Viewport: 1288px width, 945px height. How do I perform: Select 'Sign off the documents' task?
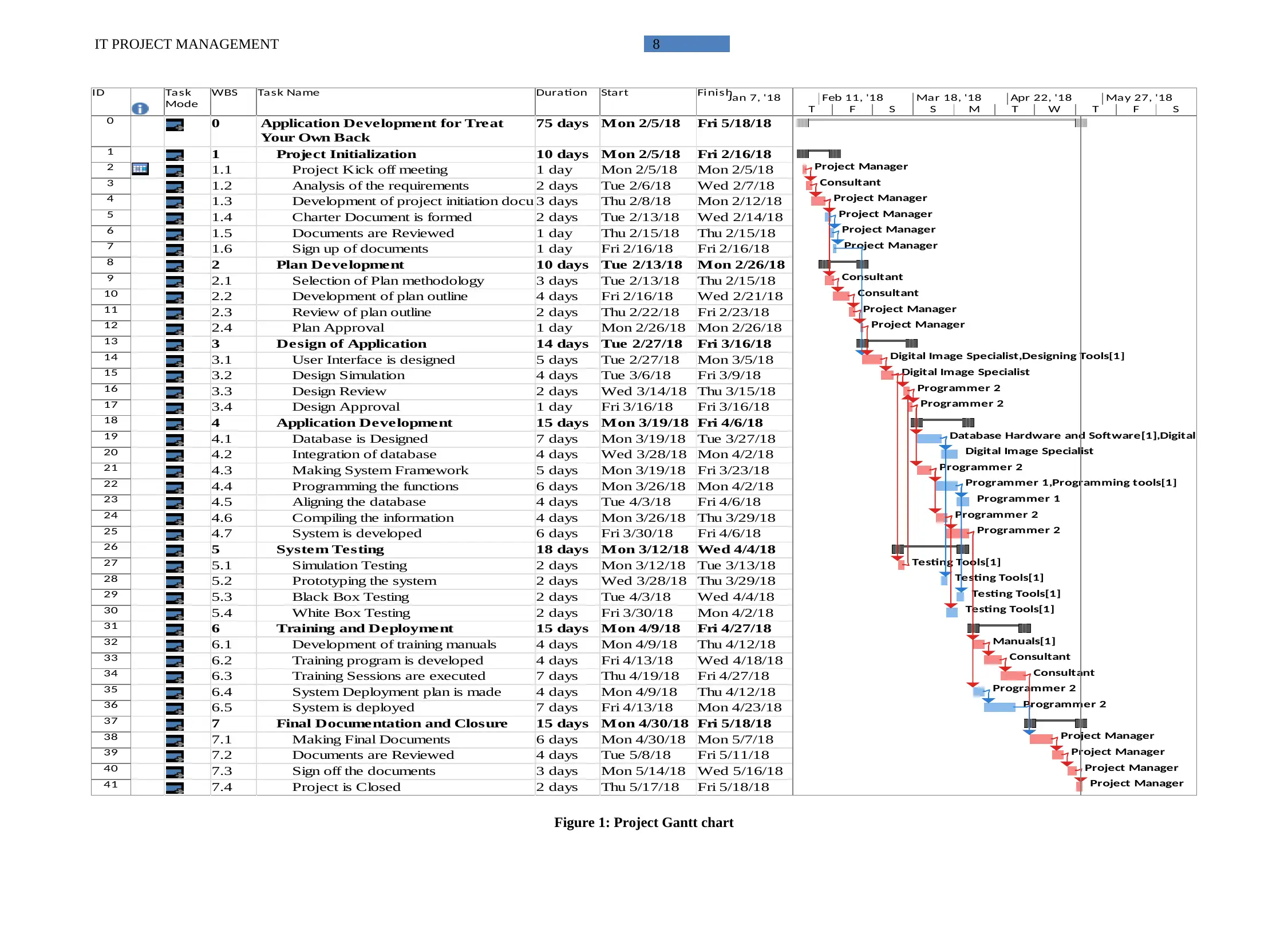pos(364,771)
